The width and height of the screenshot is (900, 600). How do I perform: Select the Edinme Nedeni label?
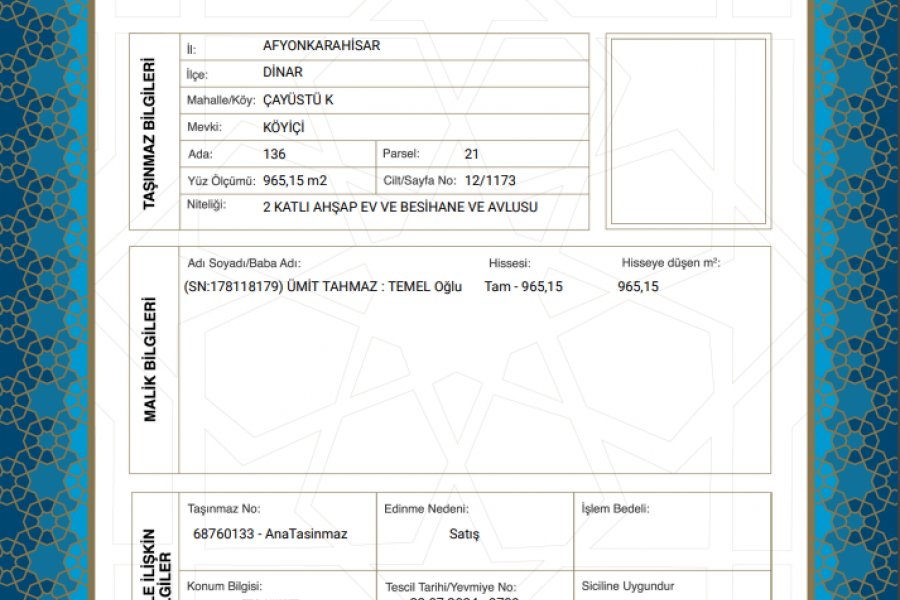(x=426, y=509)
